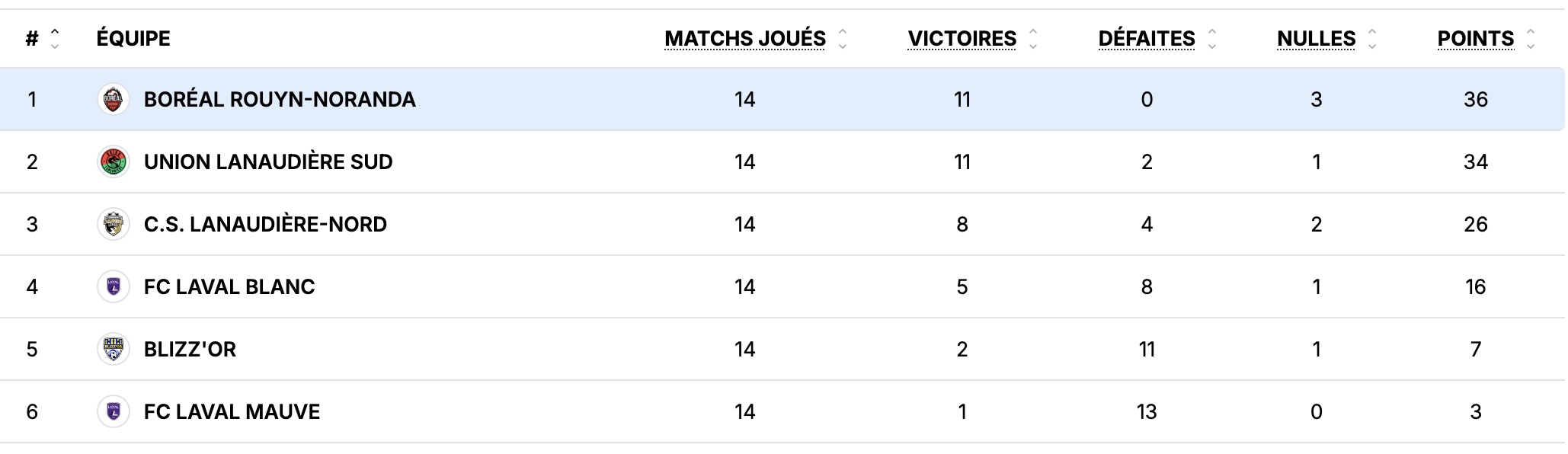Sort table by Points header label

tap(1475, 39)
